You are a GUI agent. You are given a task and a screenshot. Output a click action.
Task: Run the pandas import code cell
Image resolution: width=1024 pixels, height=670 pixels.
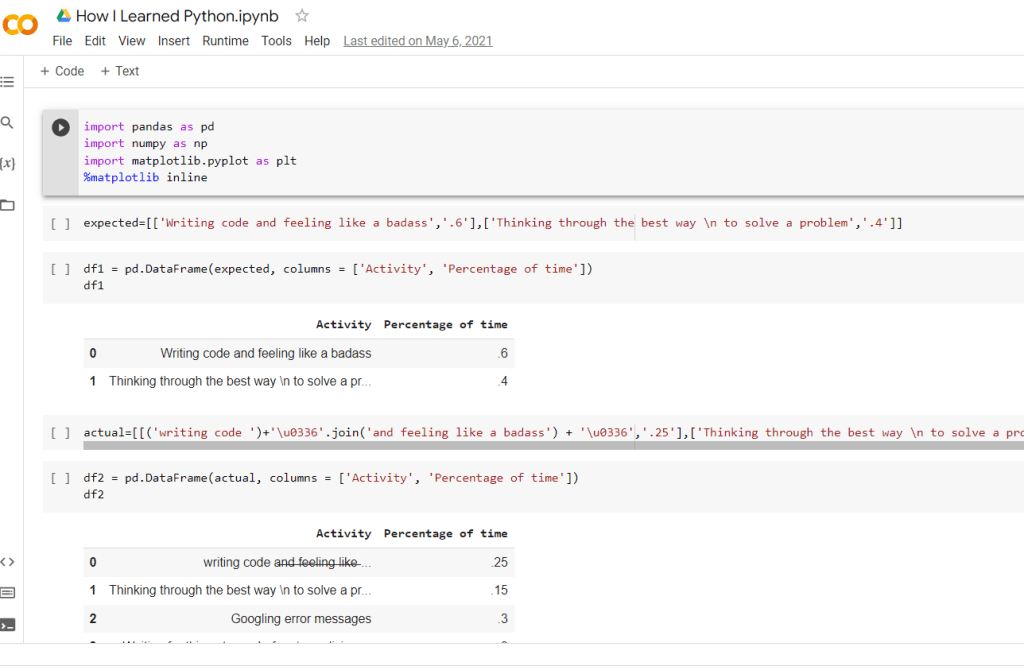(61, 127)
